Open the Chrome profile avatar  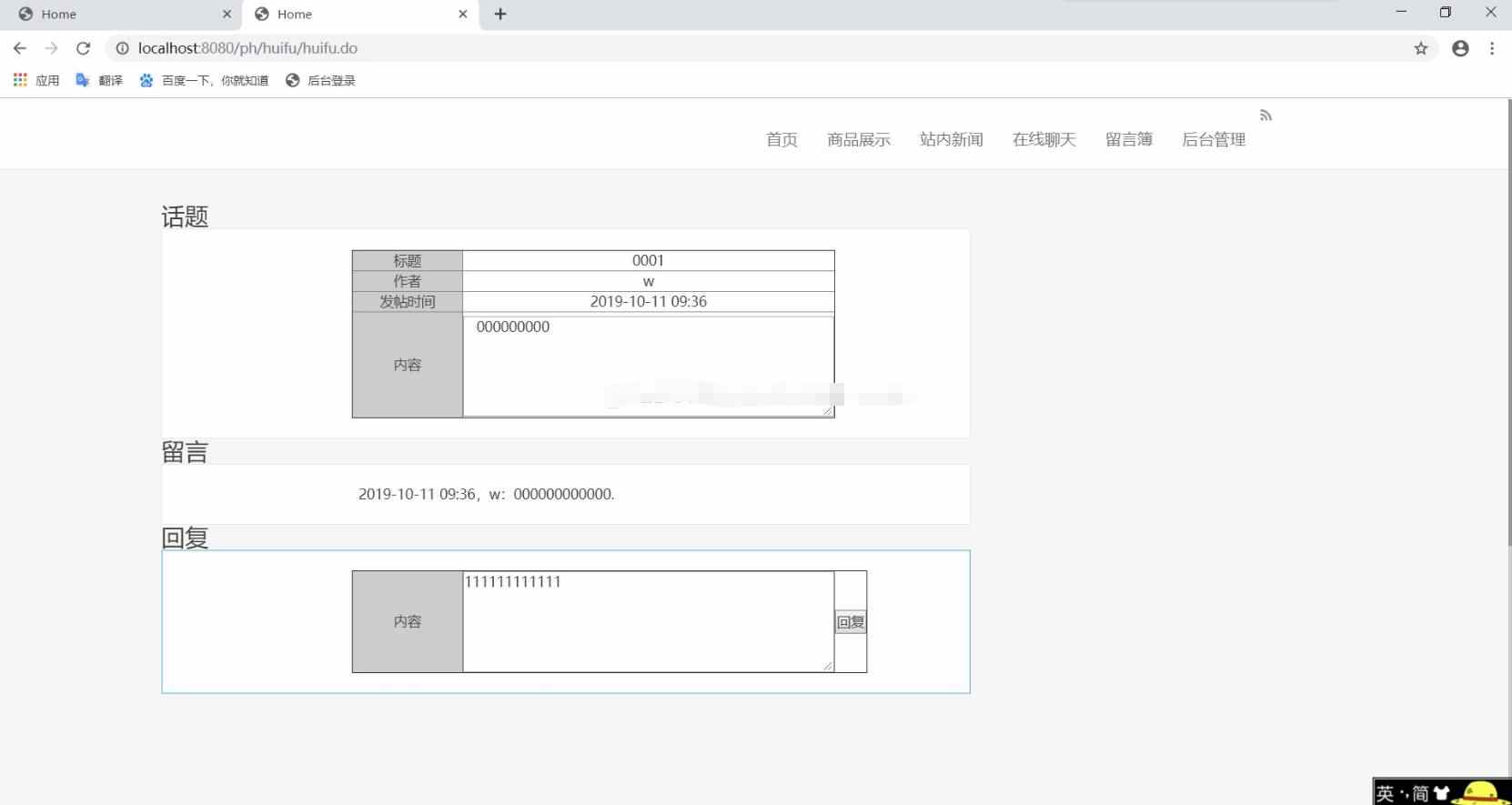point(1460,48)
